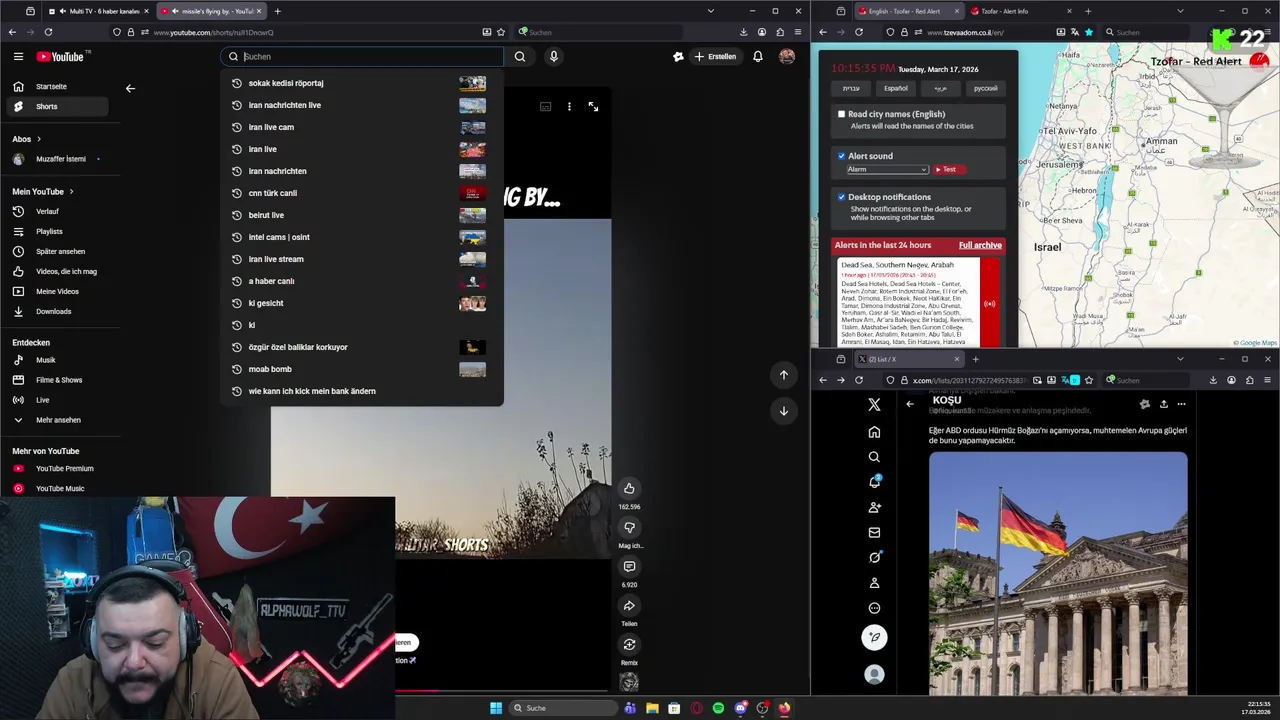
Task: Open the German flag Reichstag image on X
Action: [x=1058, y=573]
